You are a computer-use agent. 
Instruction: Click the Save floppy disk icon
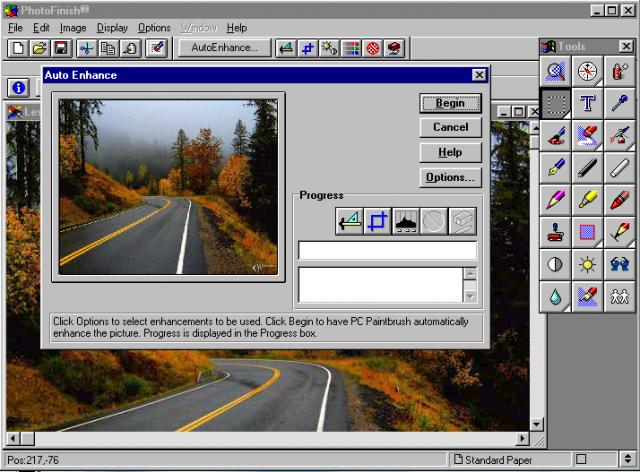61,47
